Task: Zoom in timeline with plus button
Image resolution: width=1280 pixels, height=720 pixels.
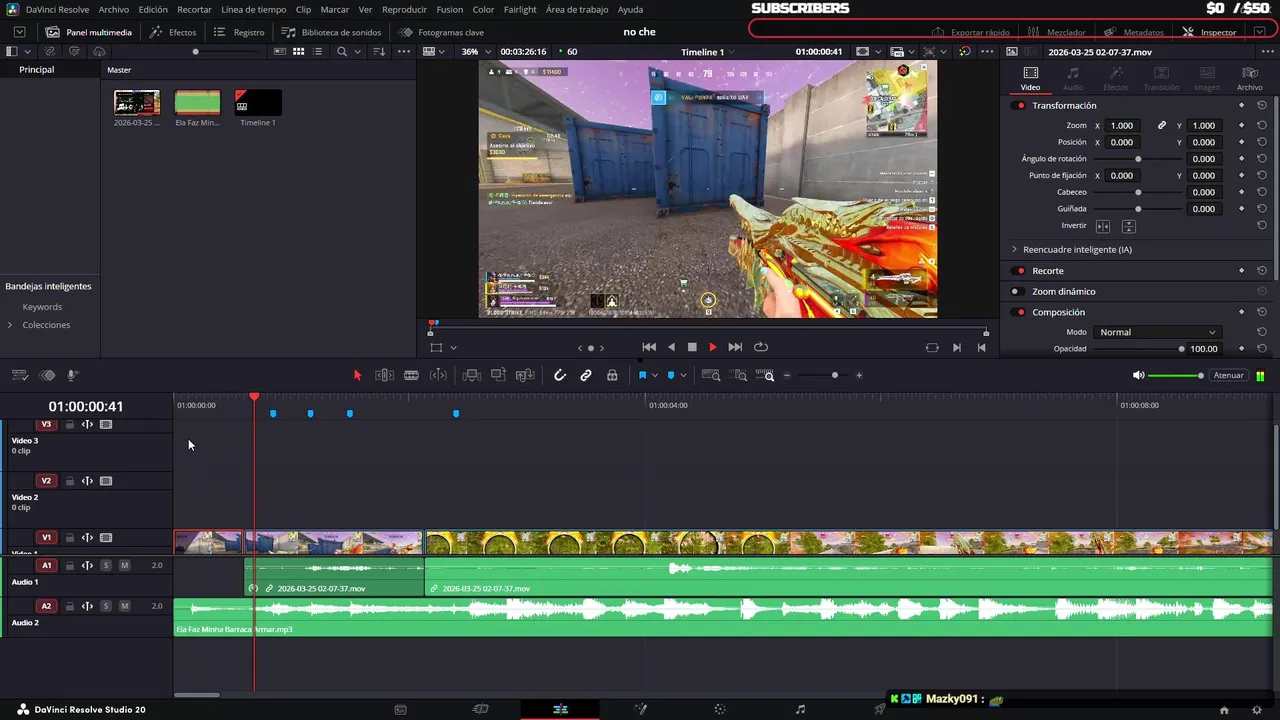Action: click(859, 375)
